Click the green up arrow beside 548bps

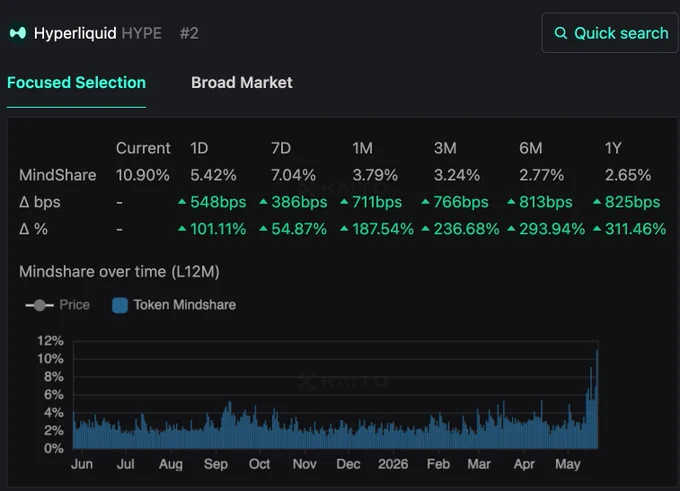coord(182,202)
